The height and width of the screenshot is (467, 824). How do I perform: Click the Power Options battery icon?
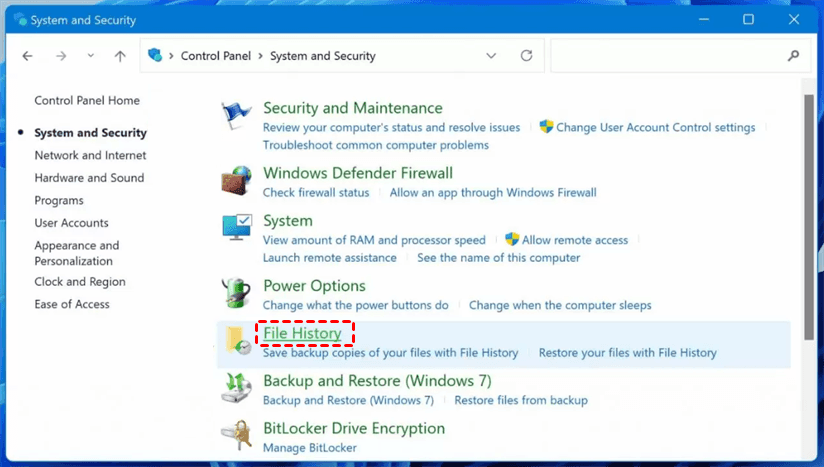pos(236,293)
